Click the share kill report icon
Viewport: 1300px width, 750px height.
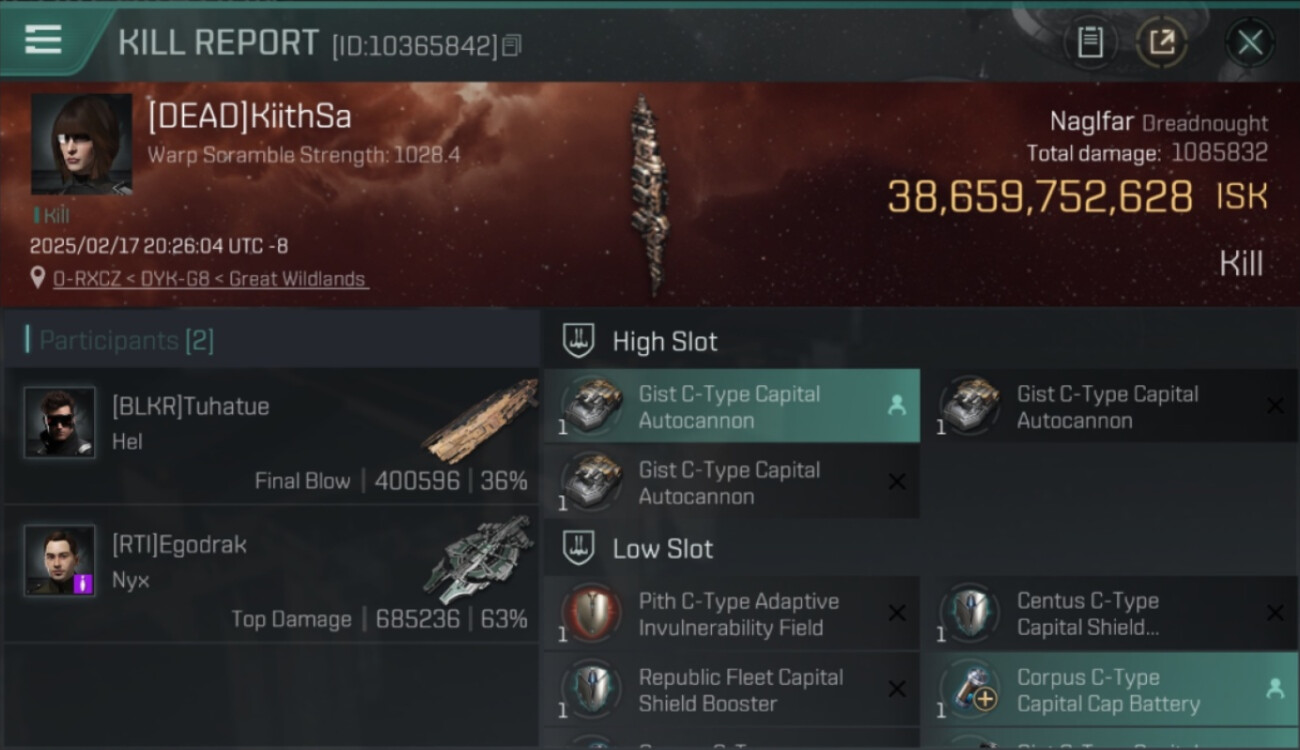click(1162, 42)
